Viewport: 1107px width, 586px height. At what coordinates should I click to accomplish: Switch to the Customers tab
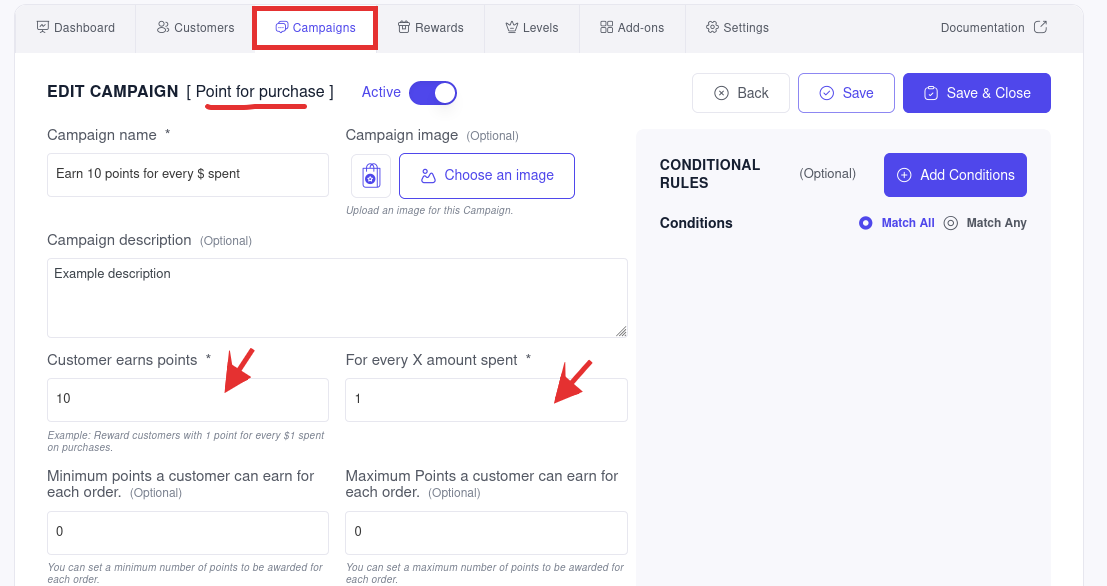pos(196,28)
